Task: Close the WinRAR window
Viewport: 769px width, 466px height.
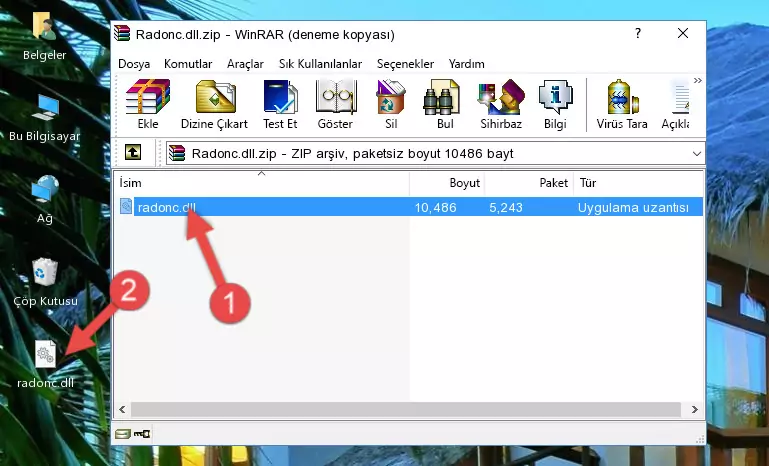Action: pos(683,33)
